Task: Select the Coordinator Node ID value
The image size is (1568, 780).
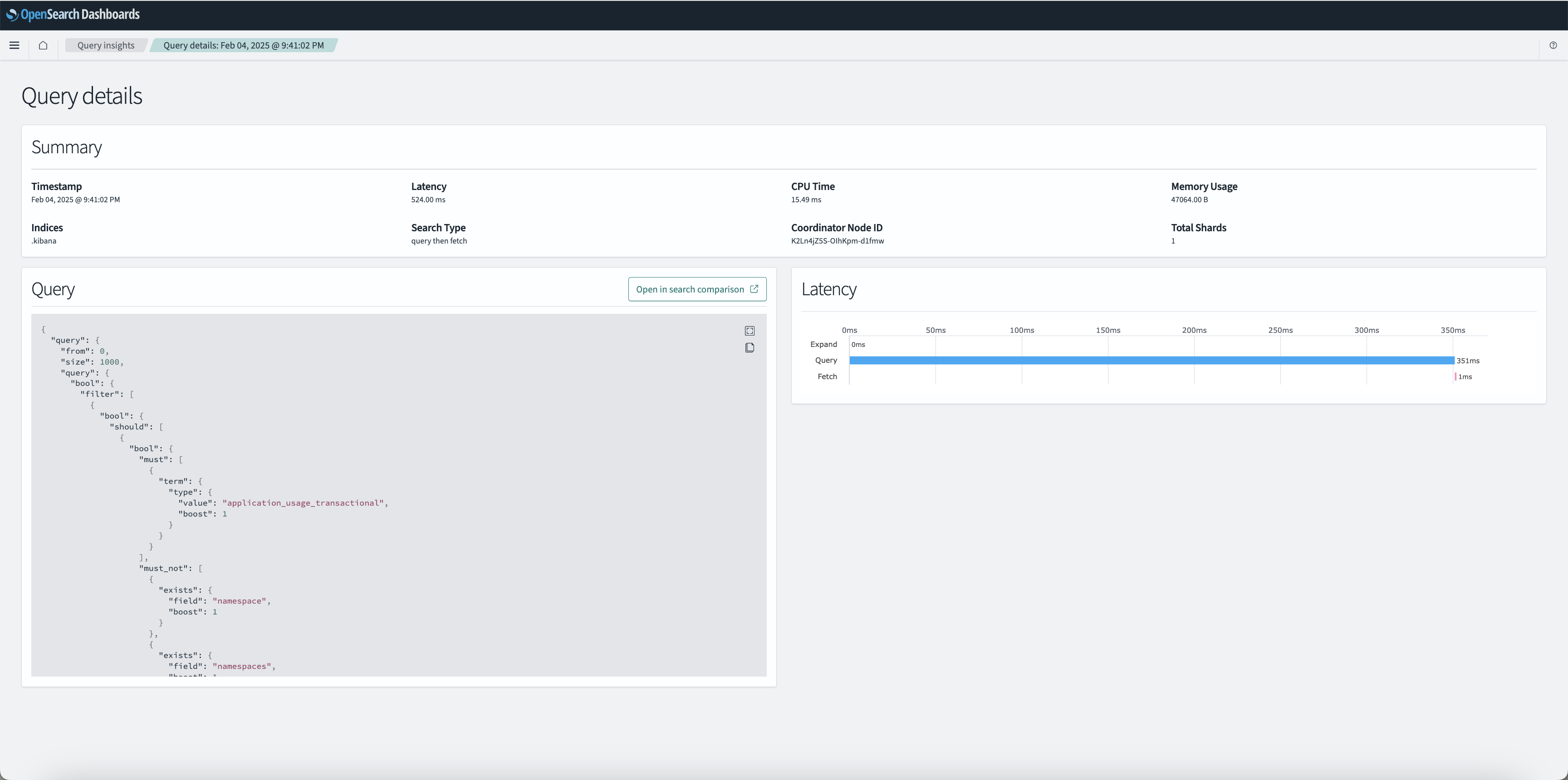Action: coord(838,240)
